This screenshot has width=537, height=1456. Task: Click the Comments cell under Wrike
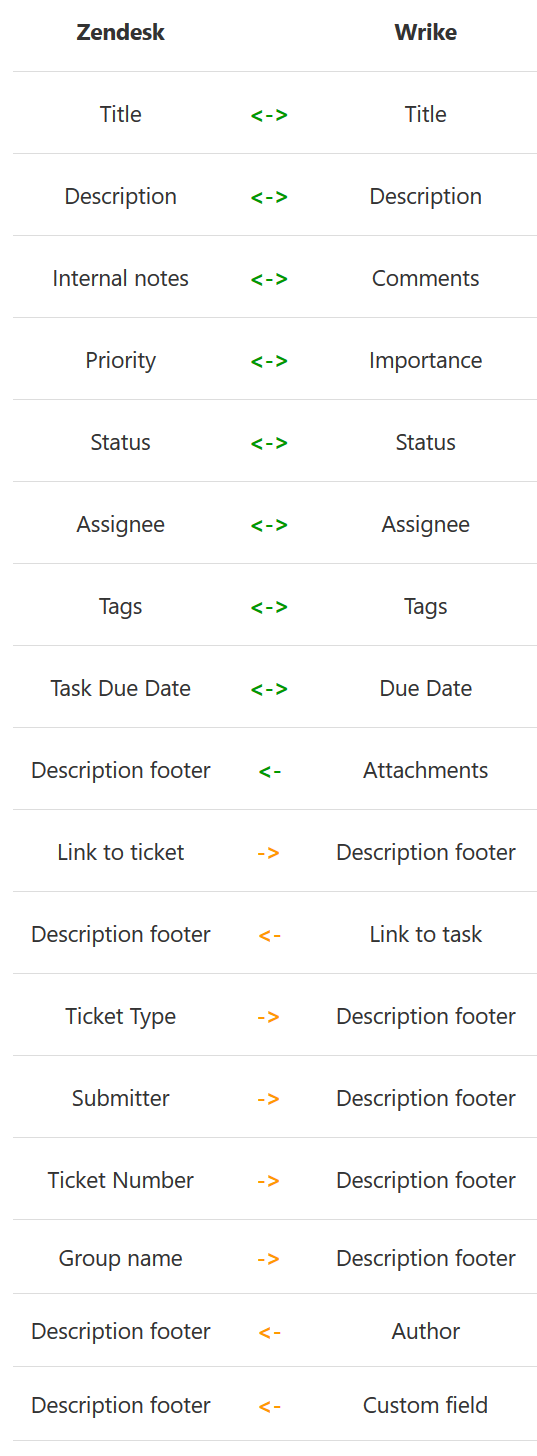pyautogui.click(x=426, y=278)
